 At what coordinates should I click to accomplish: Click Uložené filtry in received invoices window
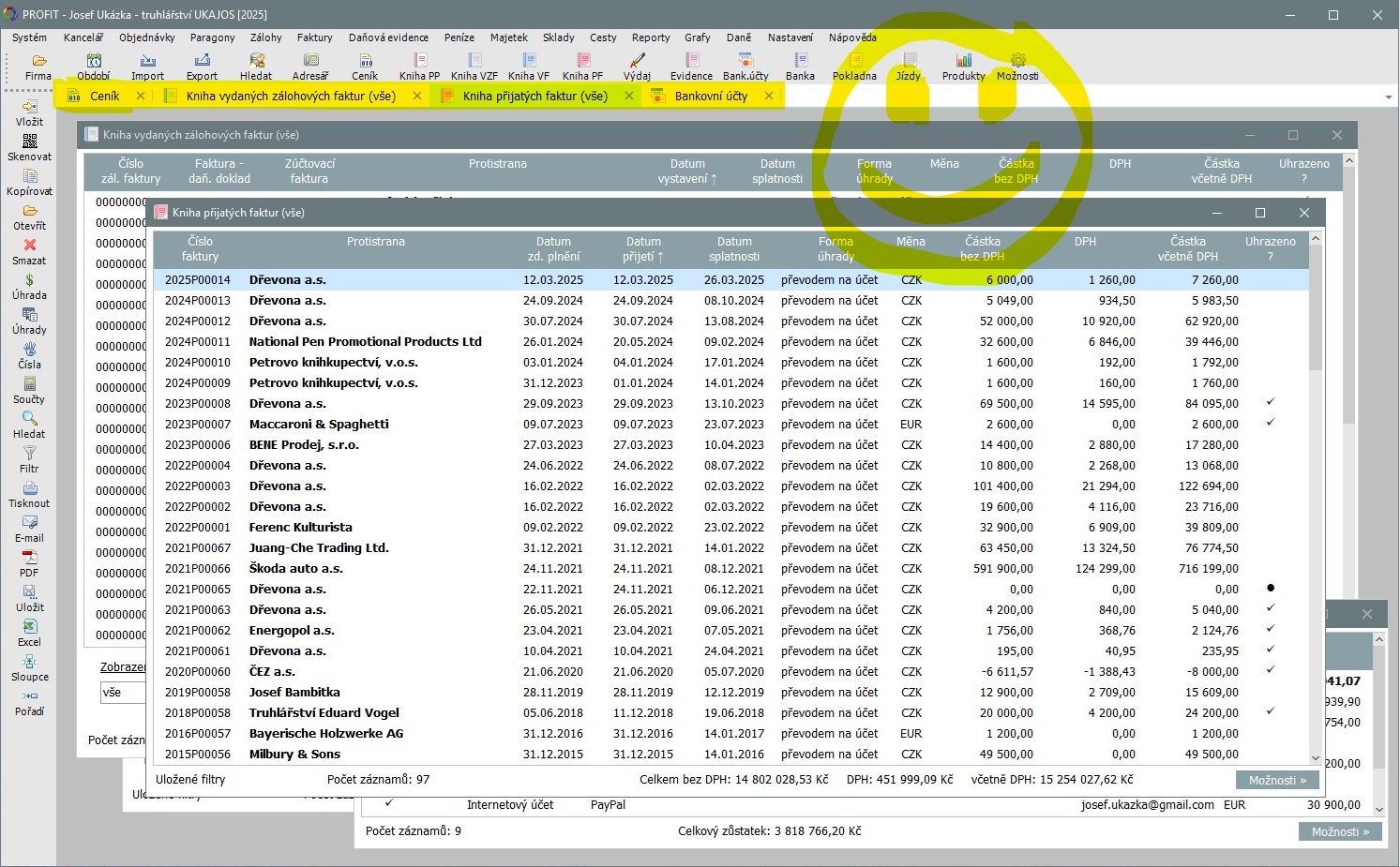click(190, 779)
